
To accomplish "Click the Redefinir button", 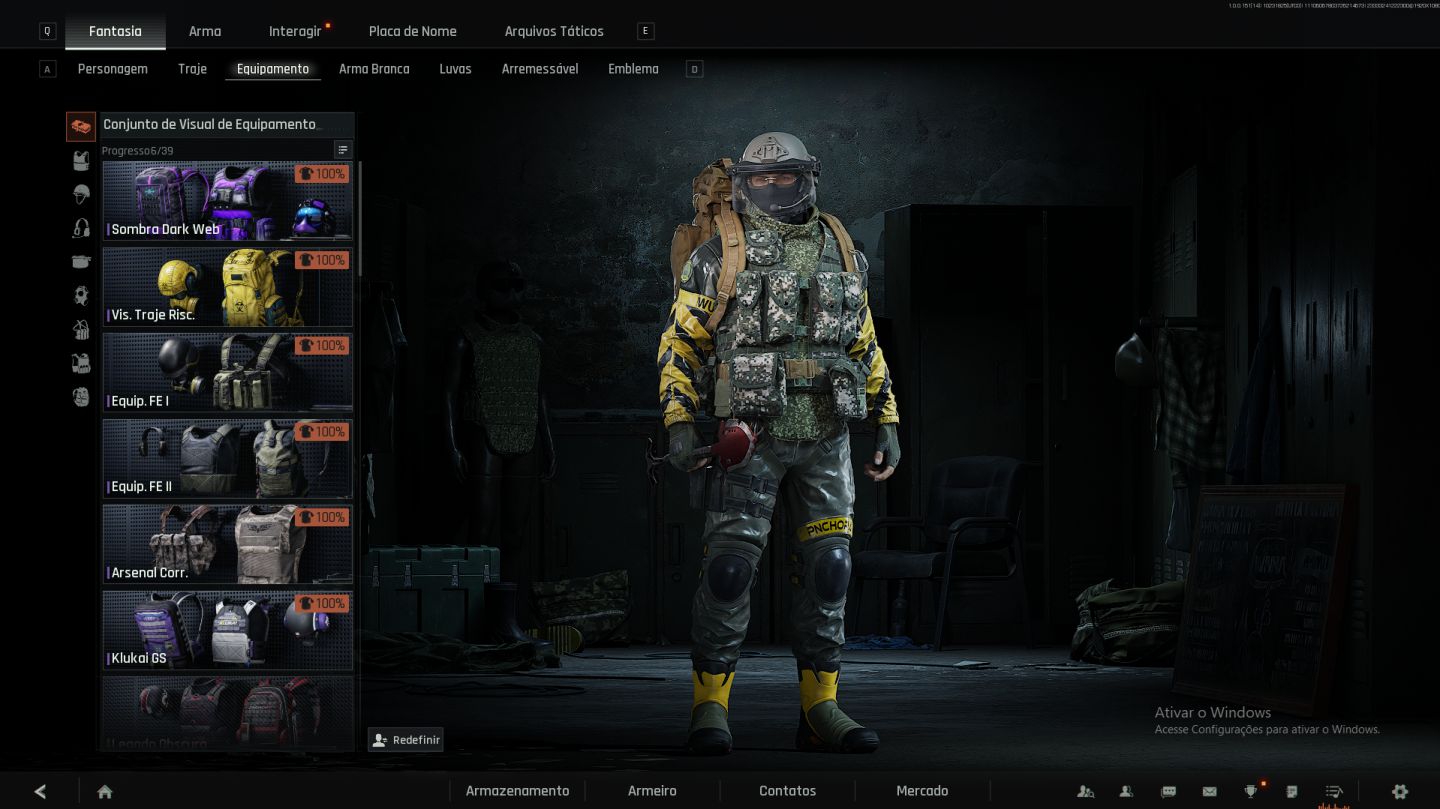I will [x=406, y=740].
